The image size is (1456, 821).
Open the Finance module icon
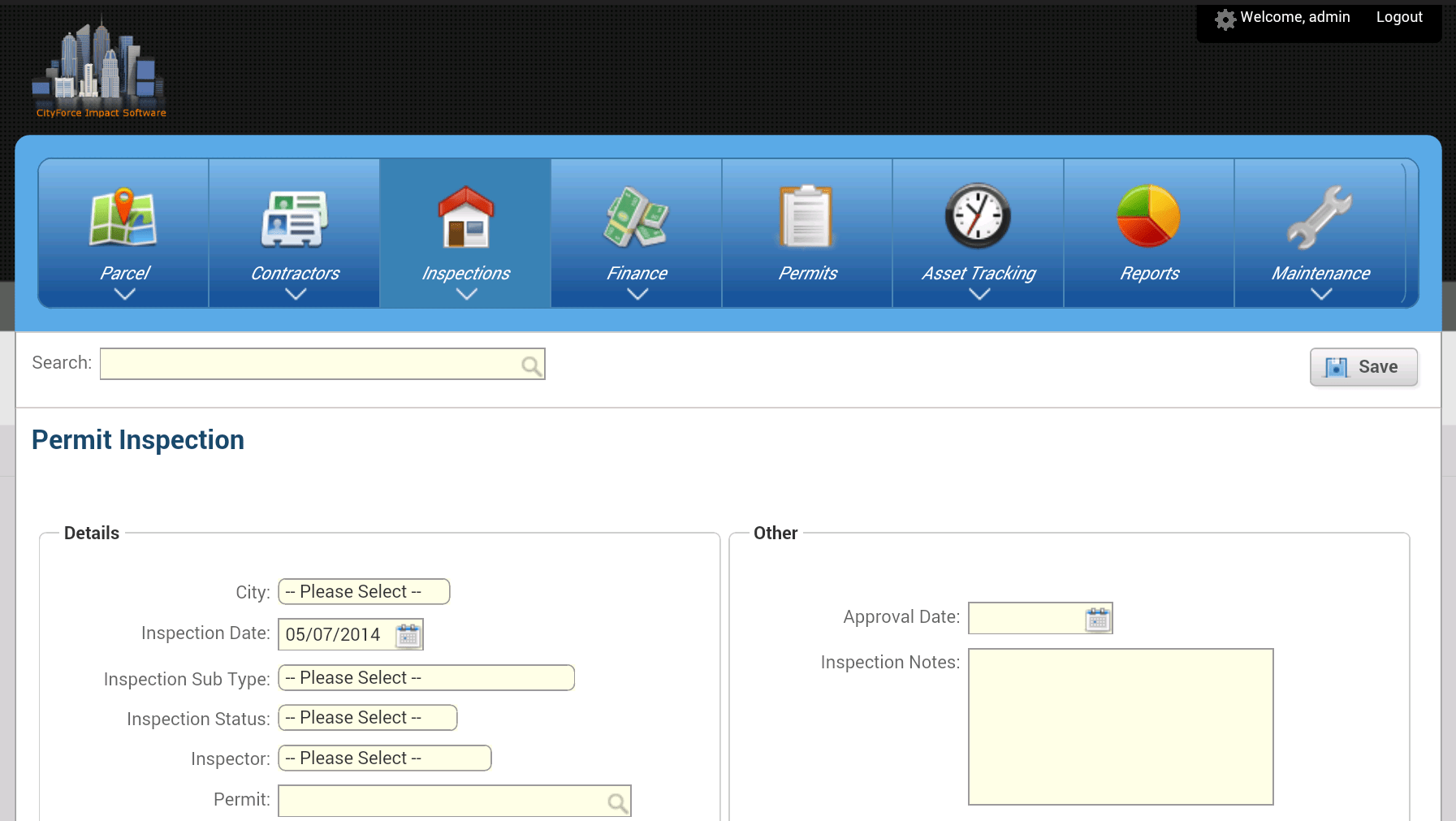636,217
